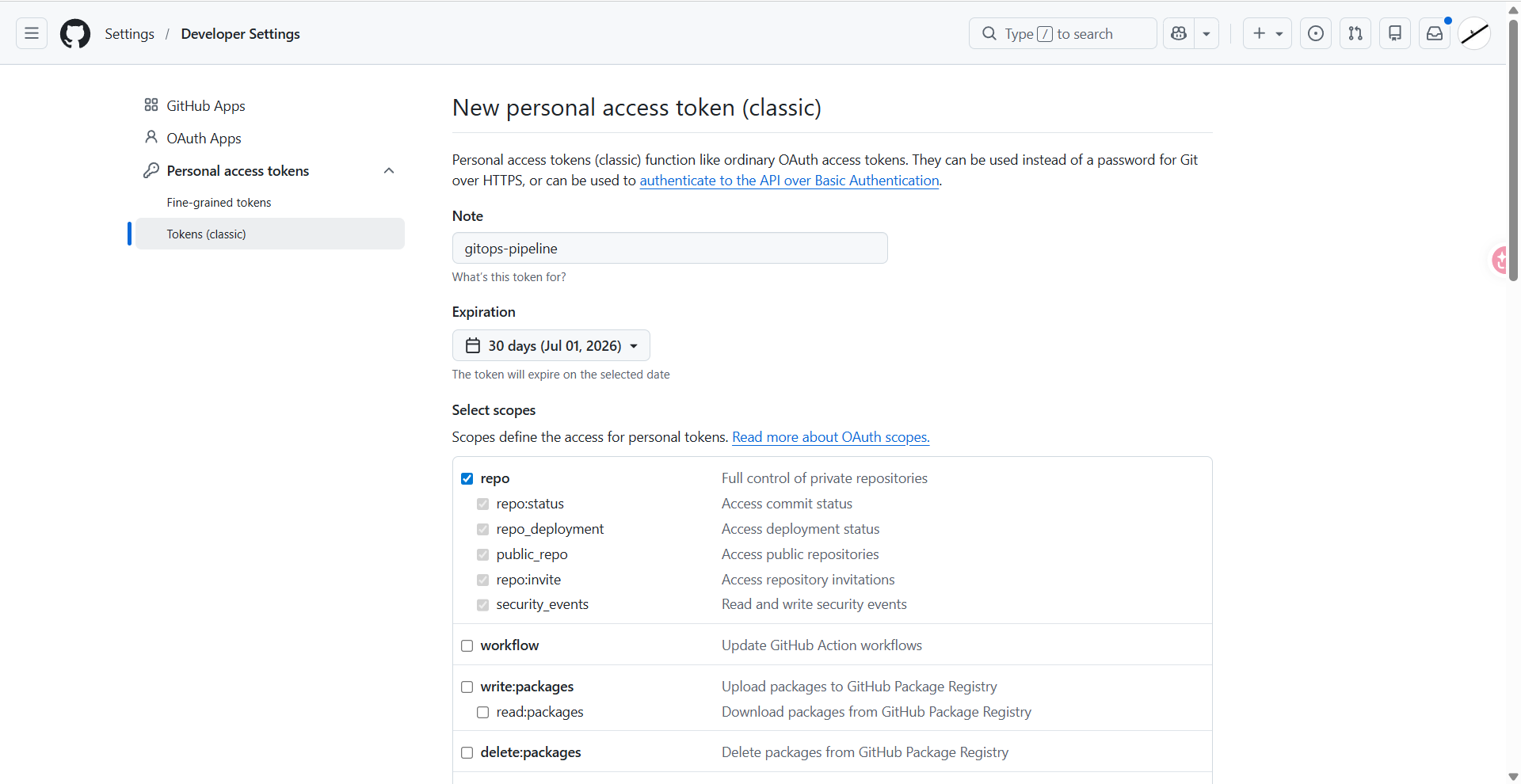The height and width of the screenshot is (784, 1521).
Task: Enable the write:packages scope checkbox
Action: point(467,687)
